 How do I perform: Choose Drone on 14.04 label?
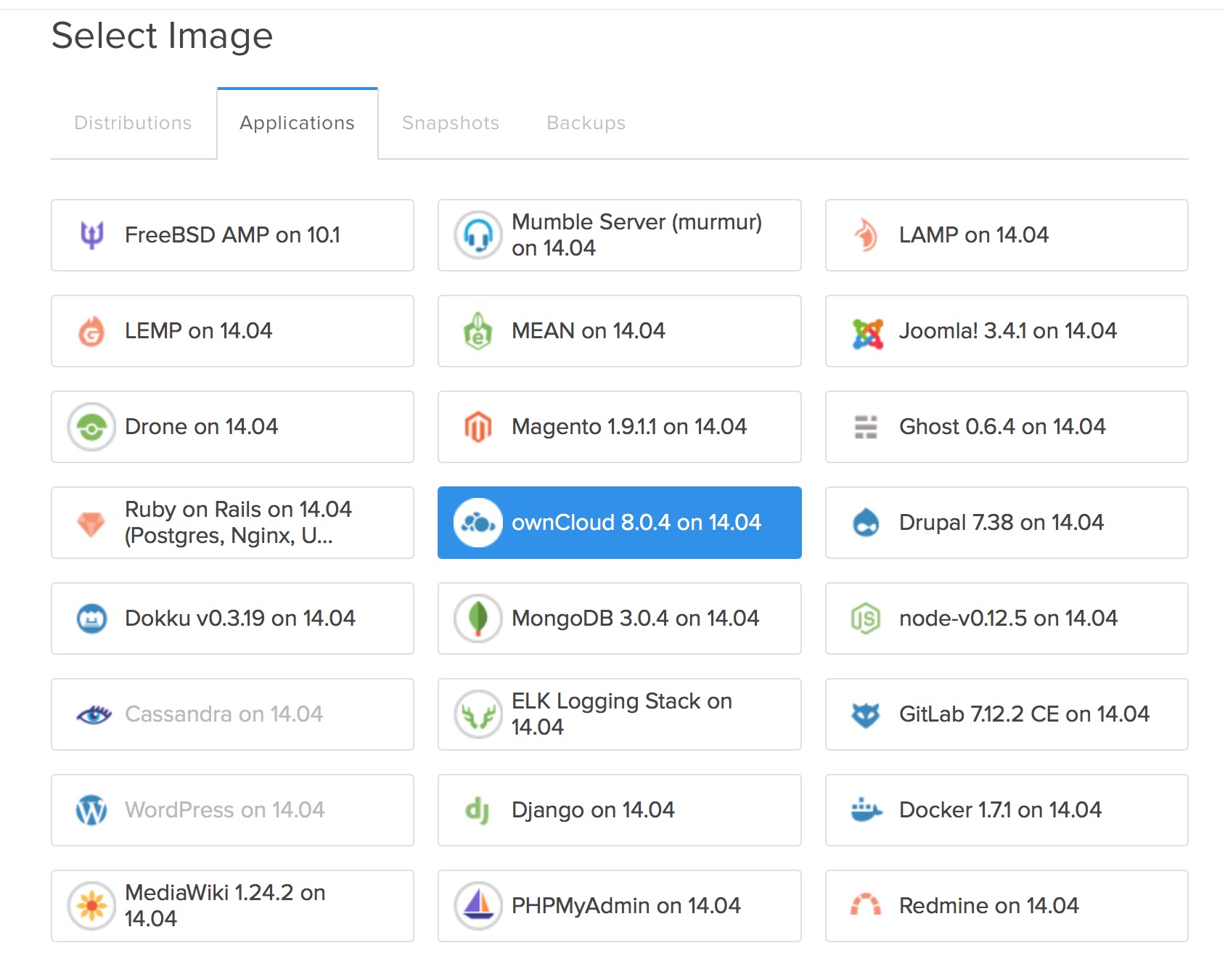click(202, 427)
